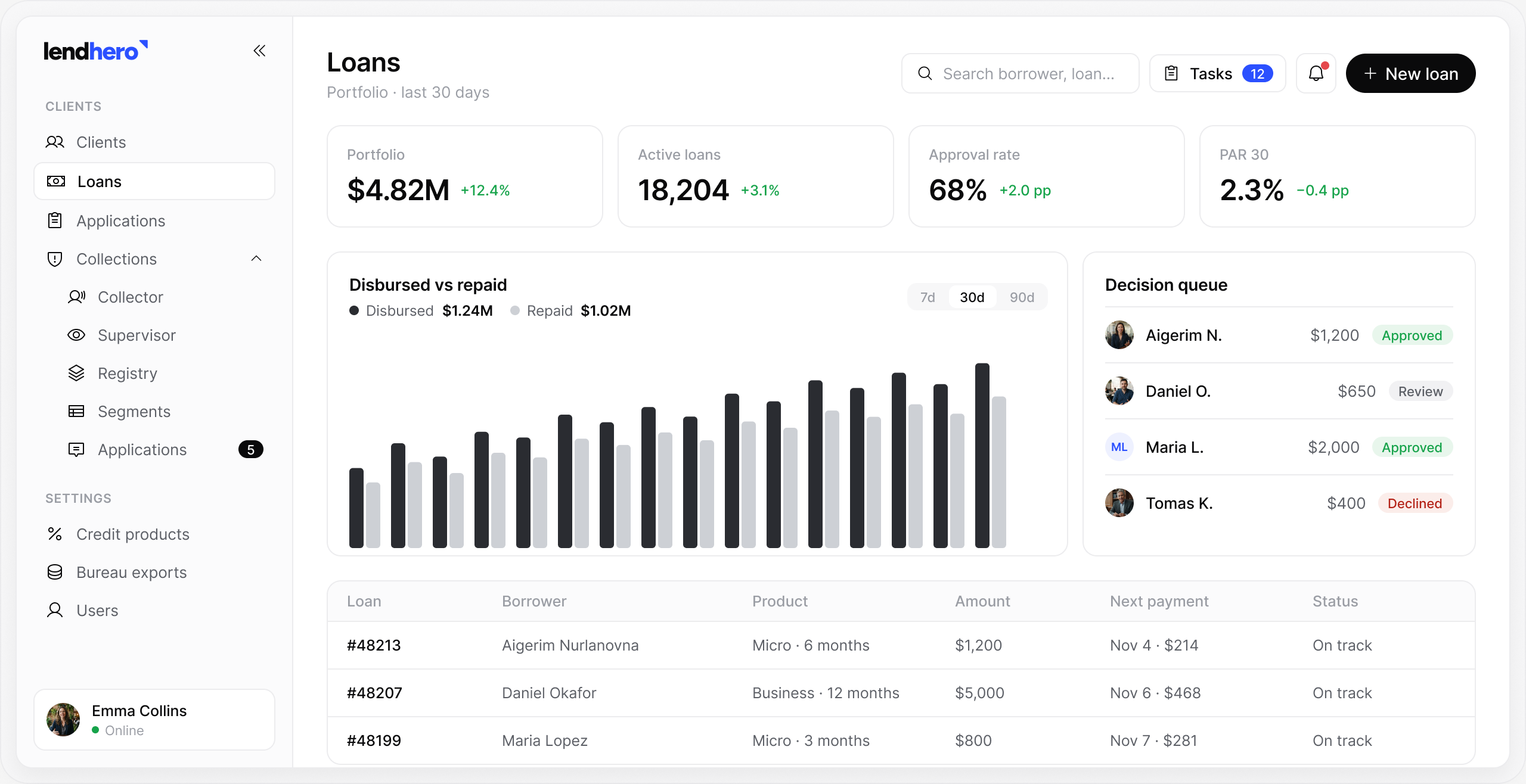Viewport: 1526px width, 784px height.
Task: Click the Collector icon
Action: [76, 297]
